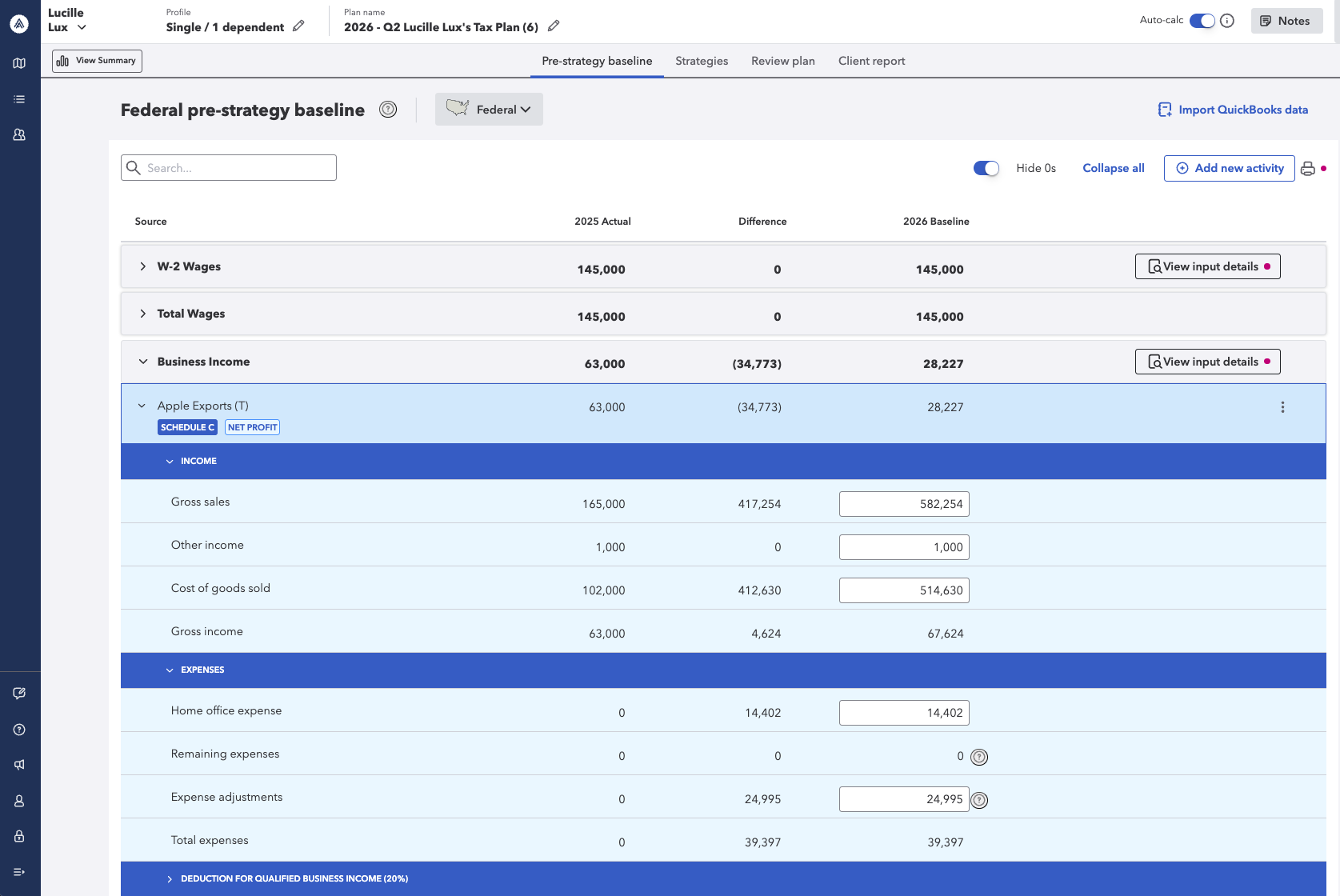
Task: Edit Gross sales 2026 baseline field
Action: click(904, 504)
